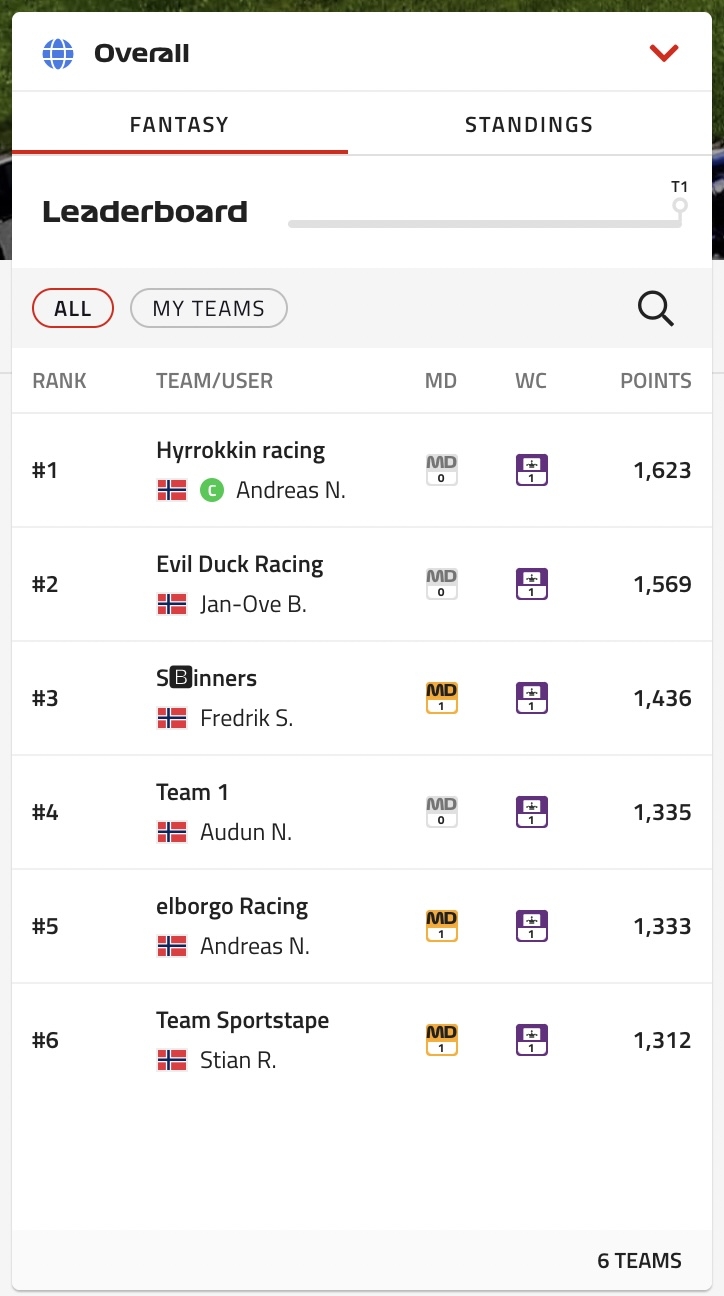
Task: Switch to the STANDINGS tab
Action: coord(529,125)
